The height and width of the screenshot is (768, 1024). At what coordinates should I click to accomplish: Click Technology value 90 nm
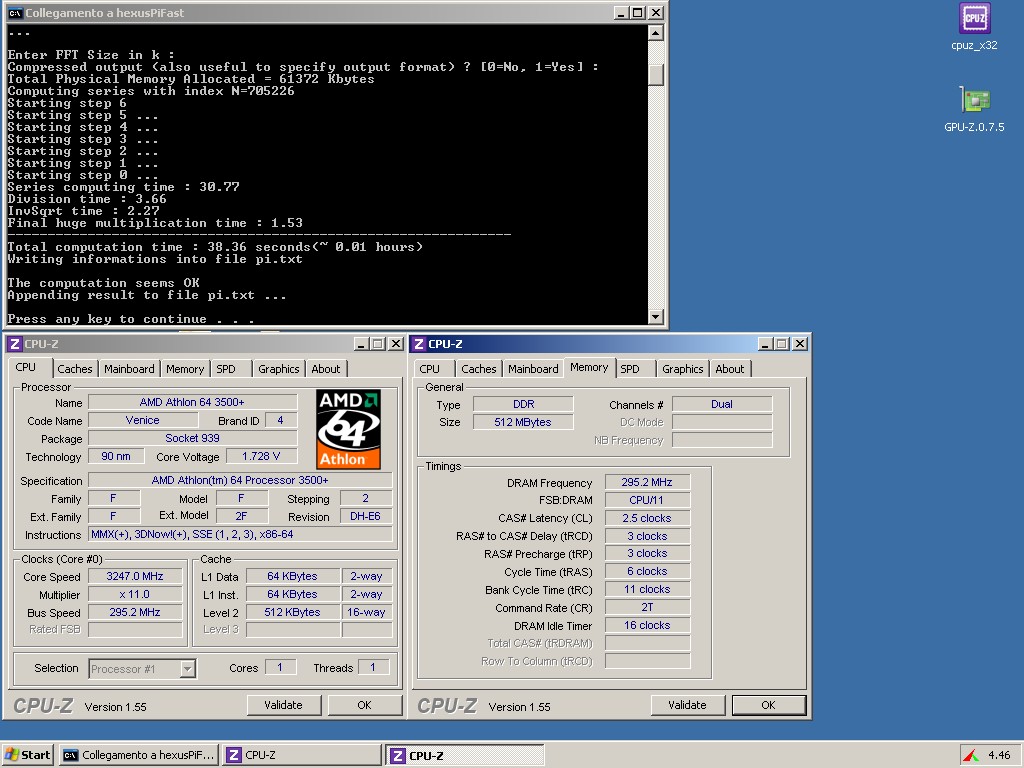tap(116, 456)
